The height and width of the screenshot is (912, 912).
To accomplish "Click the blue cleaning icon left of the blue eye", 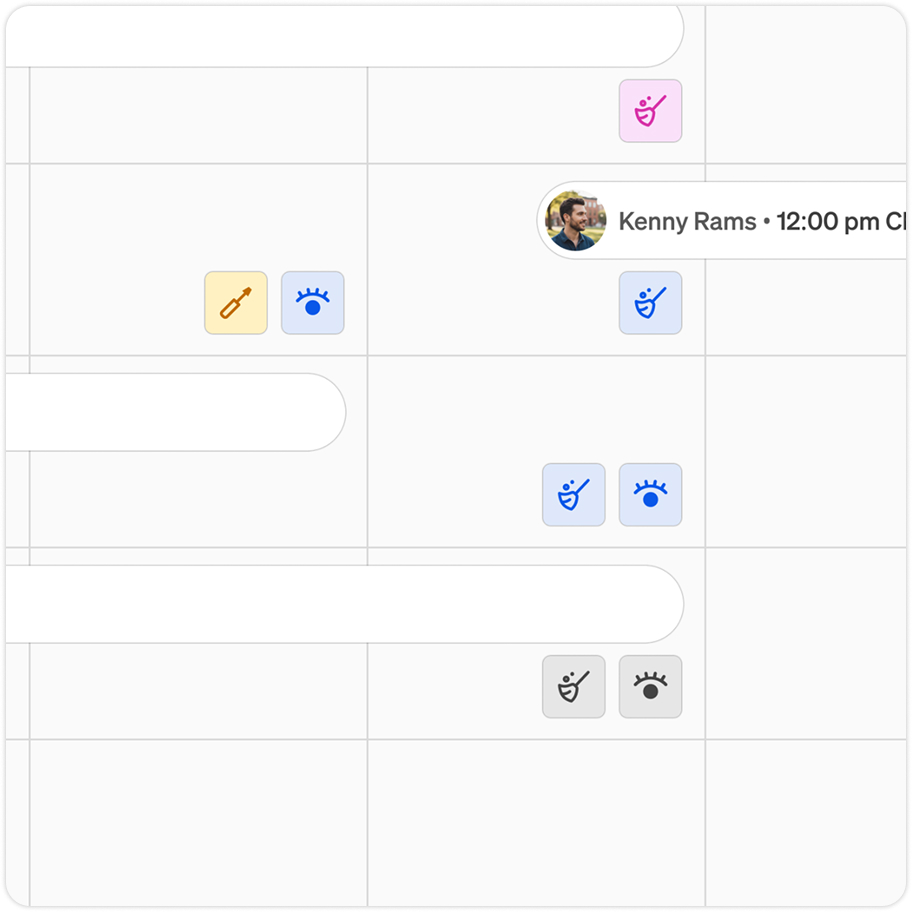I will pyautogui.click(x=573, y=495).
